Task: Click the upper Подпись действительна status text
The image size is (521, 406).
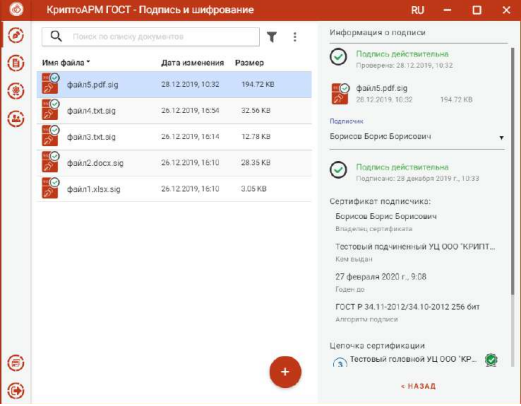Action: pos(402,54)
